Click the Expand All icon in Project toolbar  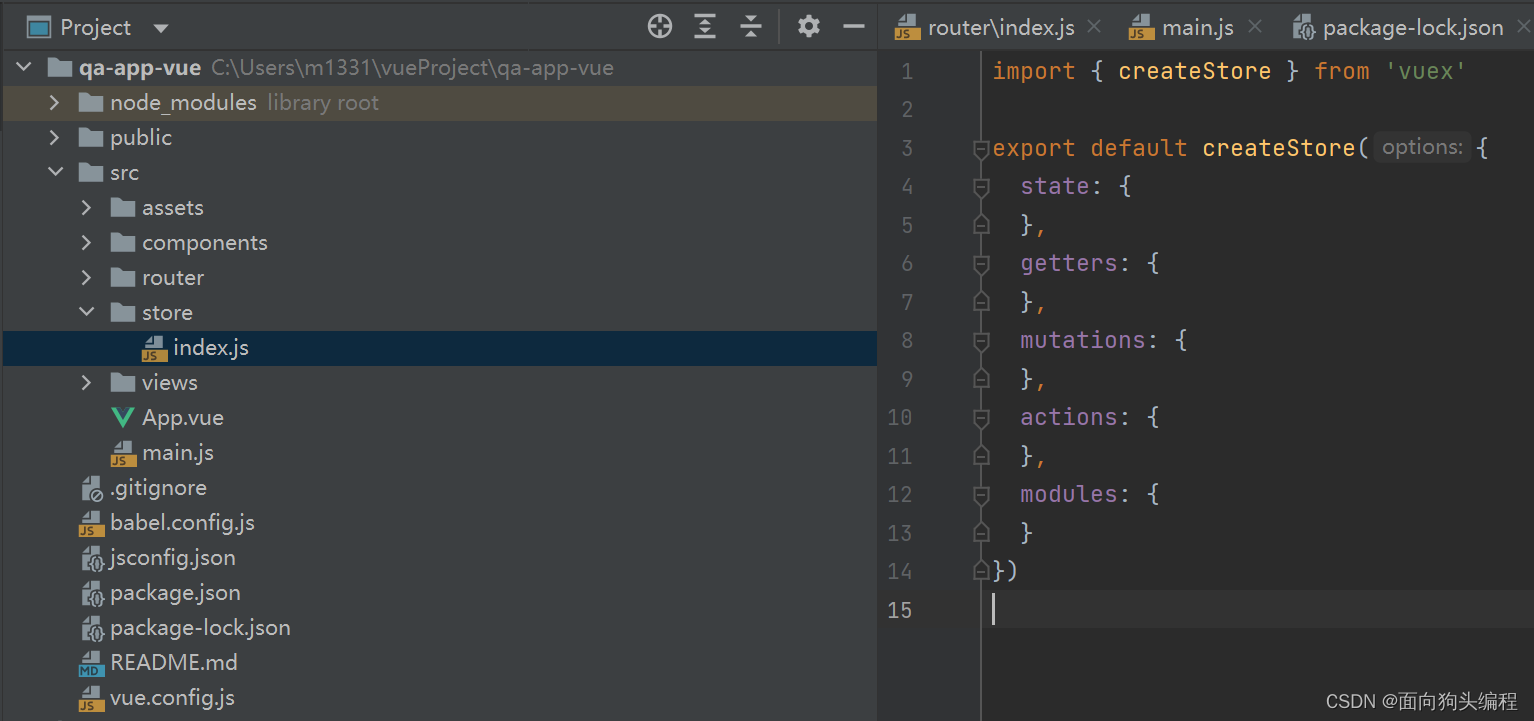705,27
